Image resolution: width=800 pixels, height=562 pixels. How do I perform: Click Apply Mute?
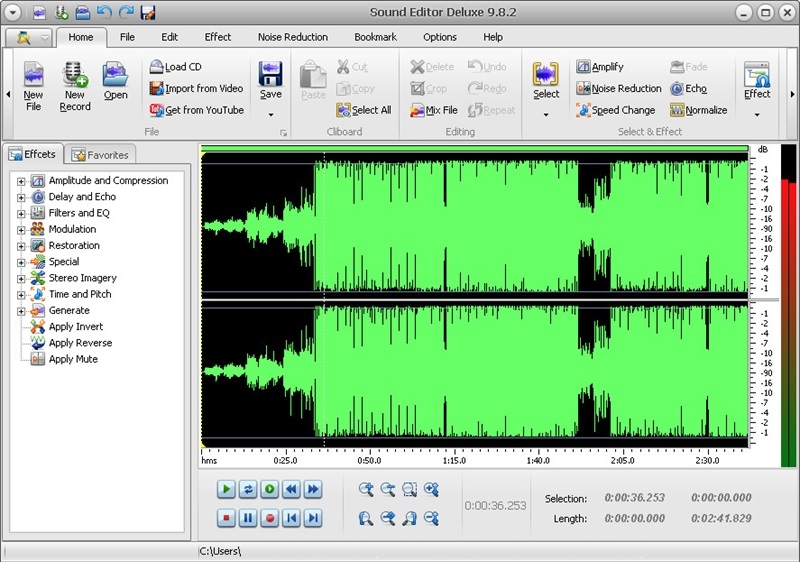point(73,360)
